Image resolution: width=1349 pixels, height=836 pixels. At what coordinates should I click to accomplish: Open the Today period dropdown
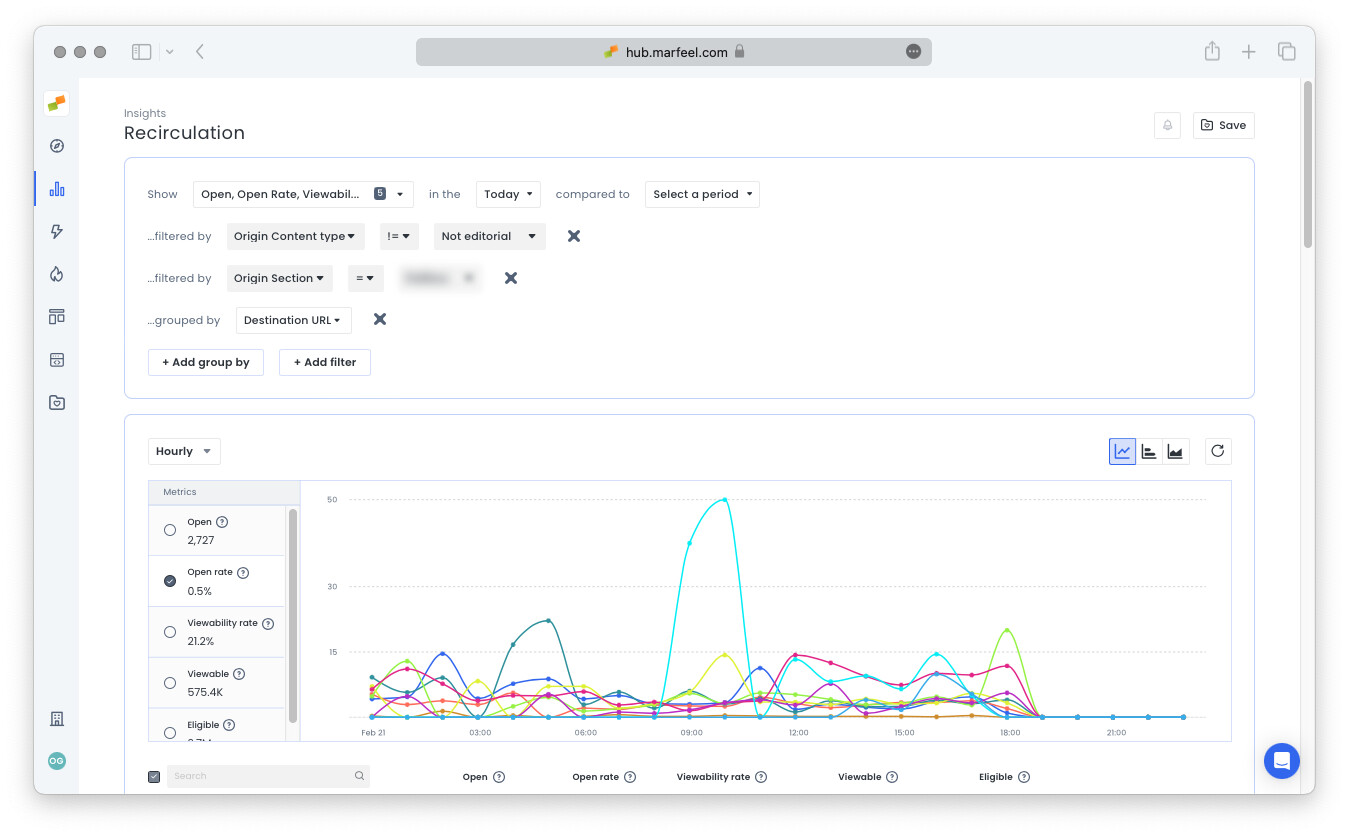pos(508,193)
